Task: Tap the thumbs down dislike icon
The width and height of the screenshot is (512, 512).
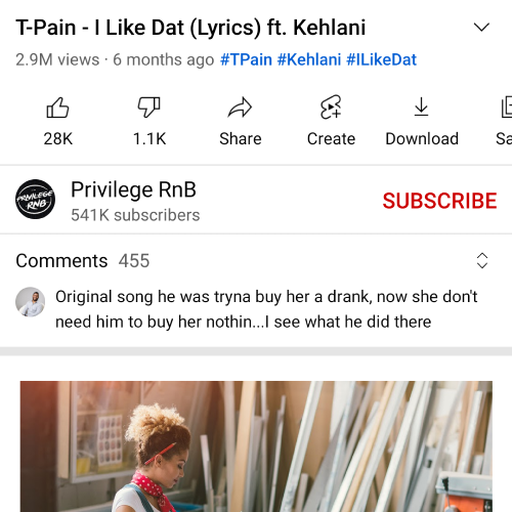Action: [x=149, y=108]
